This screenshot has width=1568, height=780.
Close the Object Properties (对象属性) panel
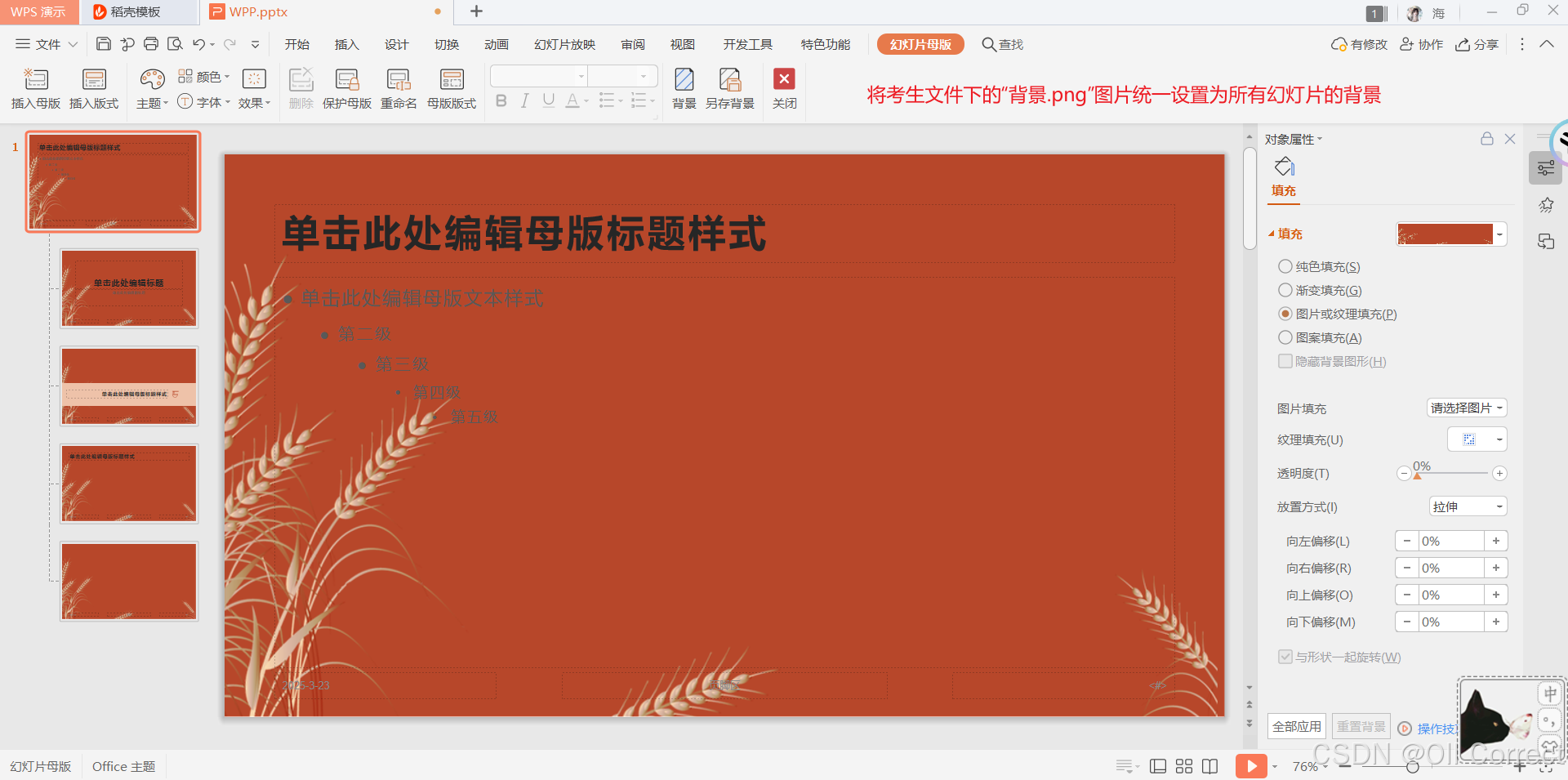[1510, 139]
